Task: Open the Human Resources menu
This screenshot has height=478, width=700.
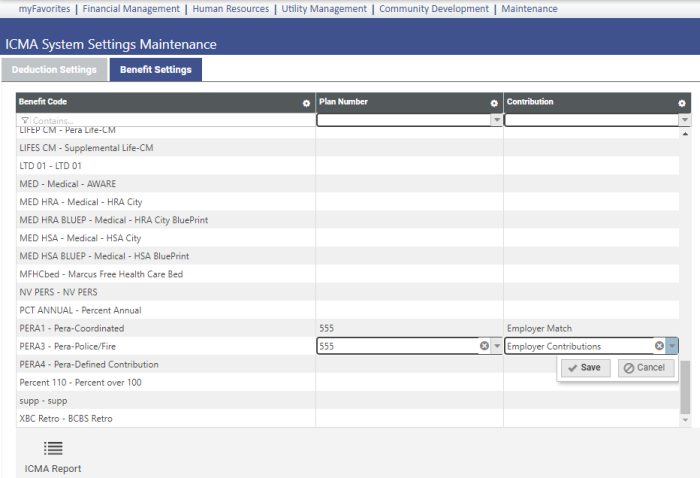Action: click(231, 8)
